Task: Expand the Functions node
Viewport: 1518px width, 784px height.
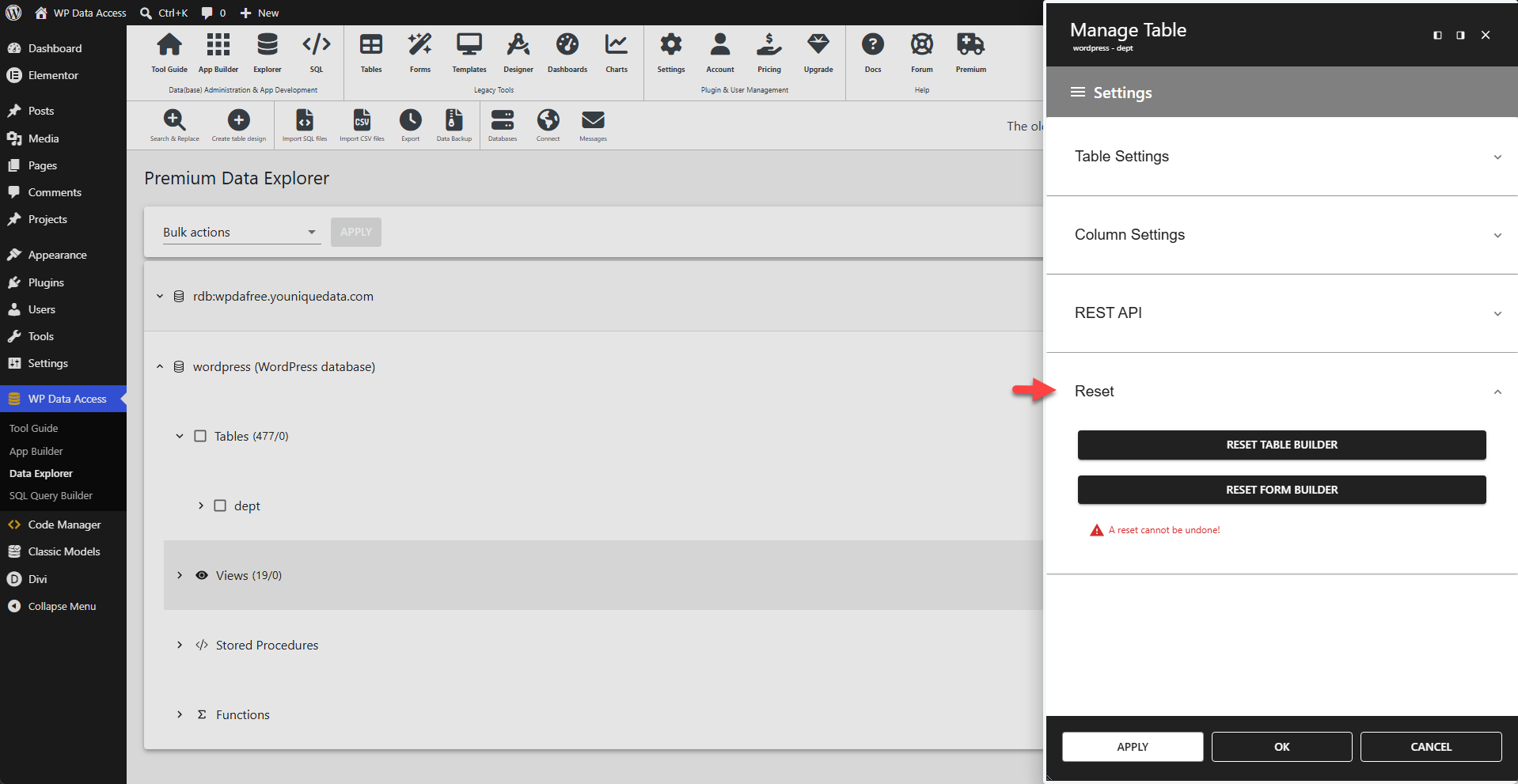Action: [x=180, y=714]
